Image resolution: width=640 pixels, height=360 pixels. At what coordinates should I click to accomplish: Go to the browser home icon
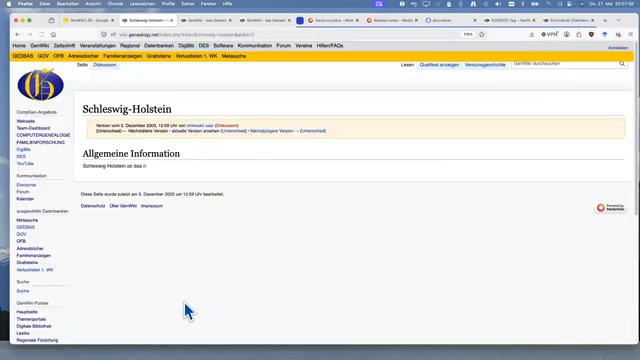coord(53,35)
